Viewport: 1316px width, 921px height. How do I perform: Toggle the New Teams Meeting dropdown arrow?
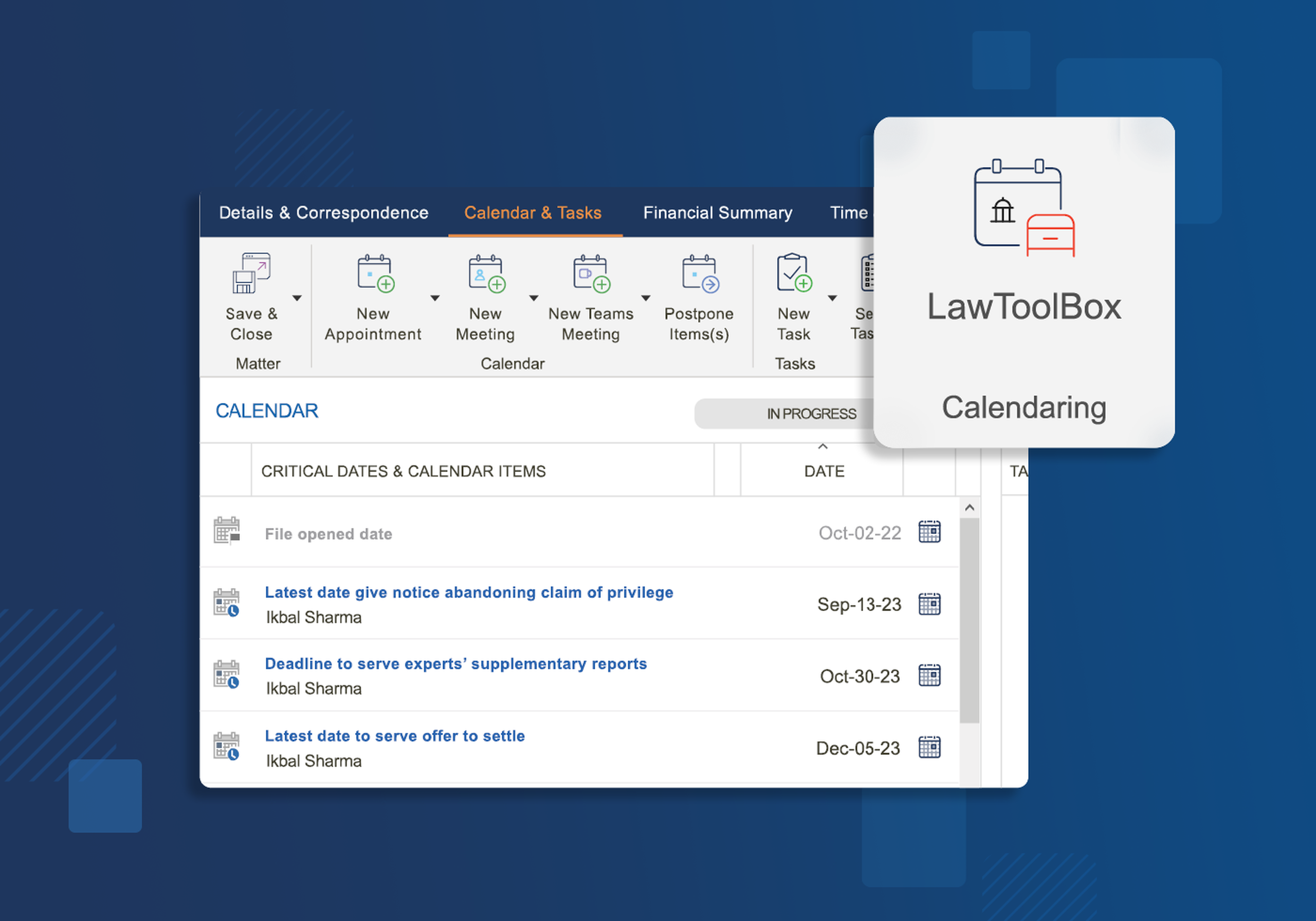pyautogui.click(x=645, y=298)
